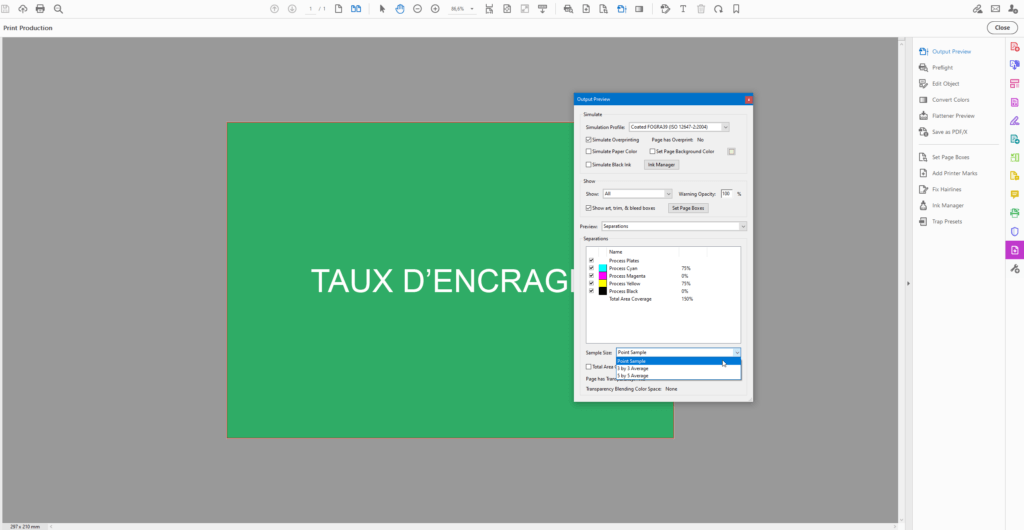Screen dimensions: 1024x530
Task: Click the trash delete icon in toolbar
Action: click(x=701, y=9)
